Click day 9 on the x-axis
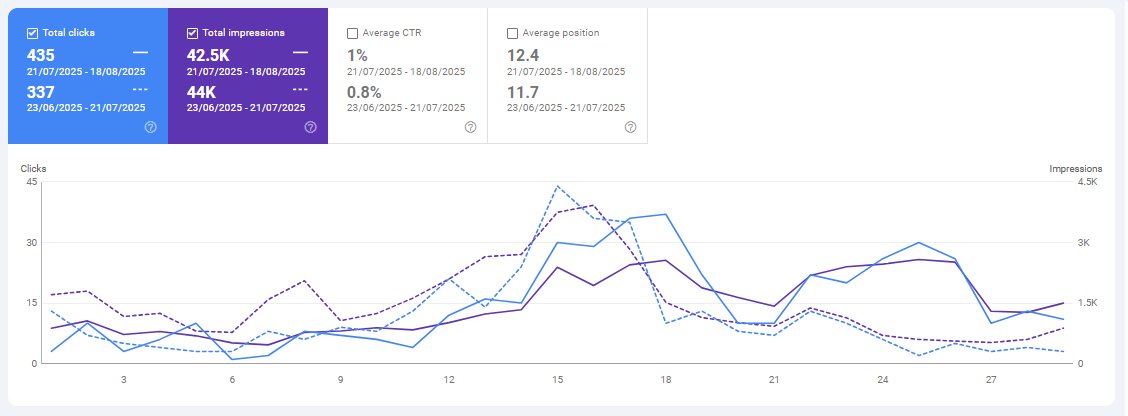Screen dimensions: 1128x416 click(340, 379)
